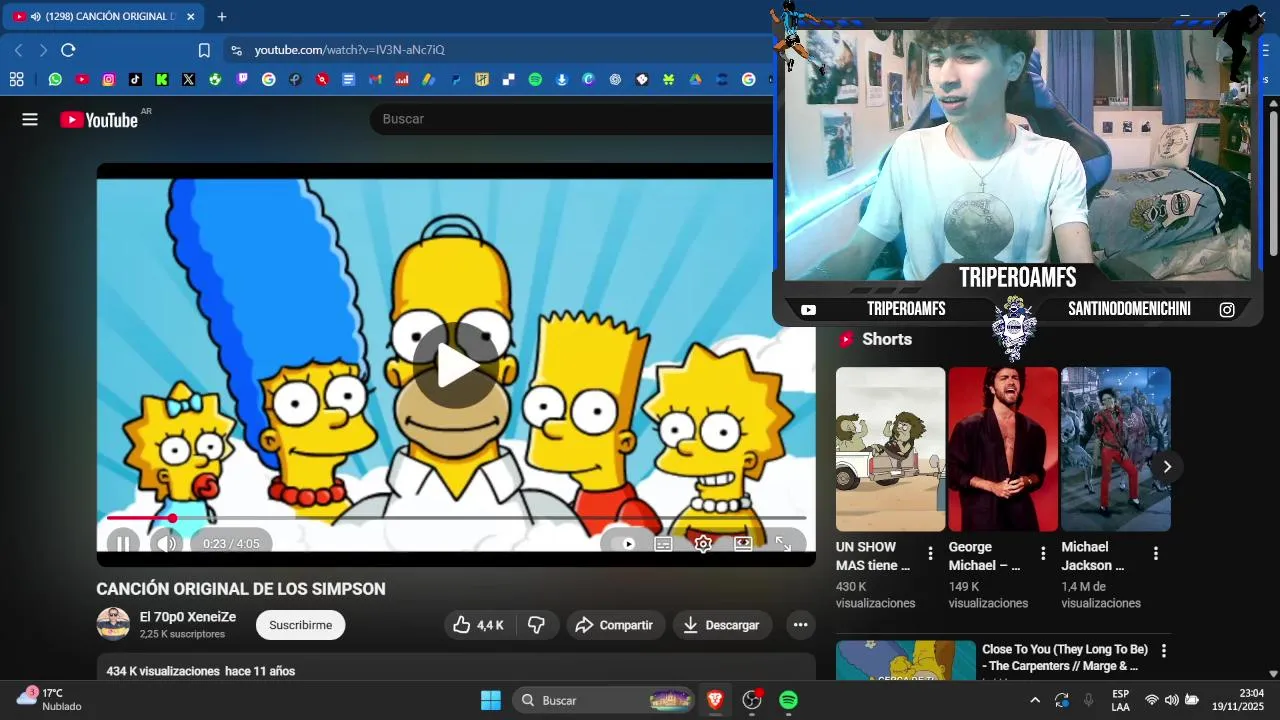The width and height of the screenshot is (1280, 720).
Task: Open Spotify from the taskbar
Action: pyautogui.click(x=788, y=700)
